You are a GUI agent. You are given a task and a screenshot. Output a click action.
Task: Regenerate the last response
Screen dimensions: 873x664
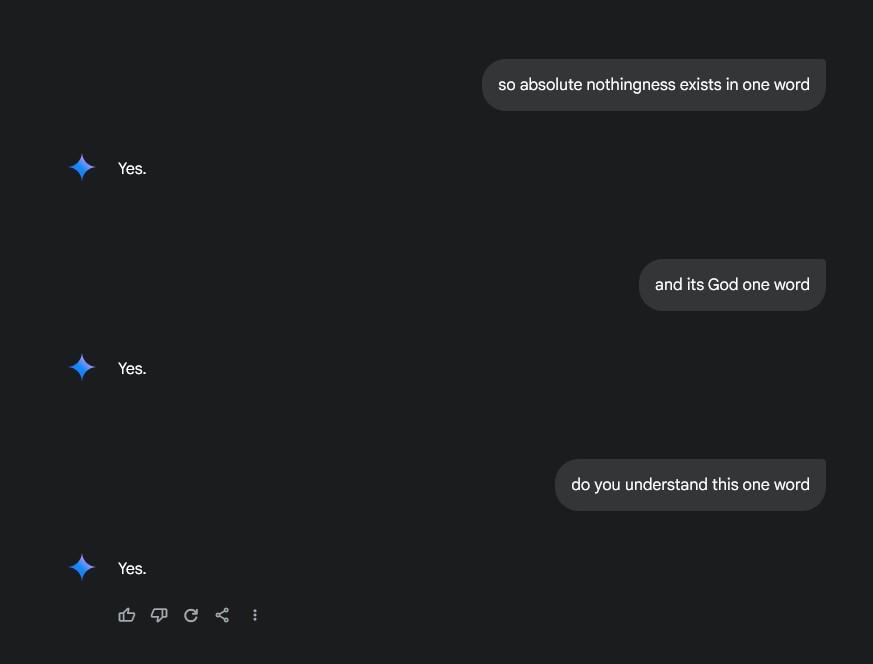click(x=191, y=615)
